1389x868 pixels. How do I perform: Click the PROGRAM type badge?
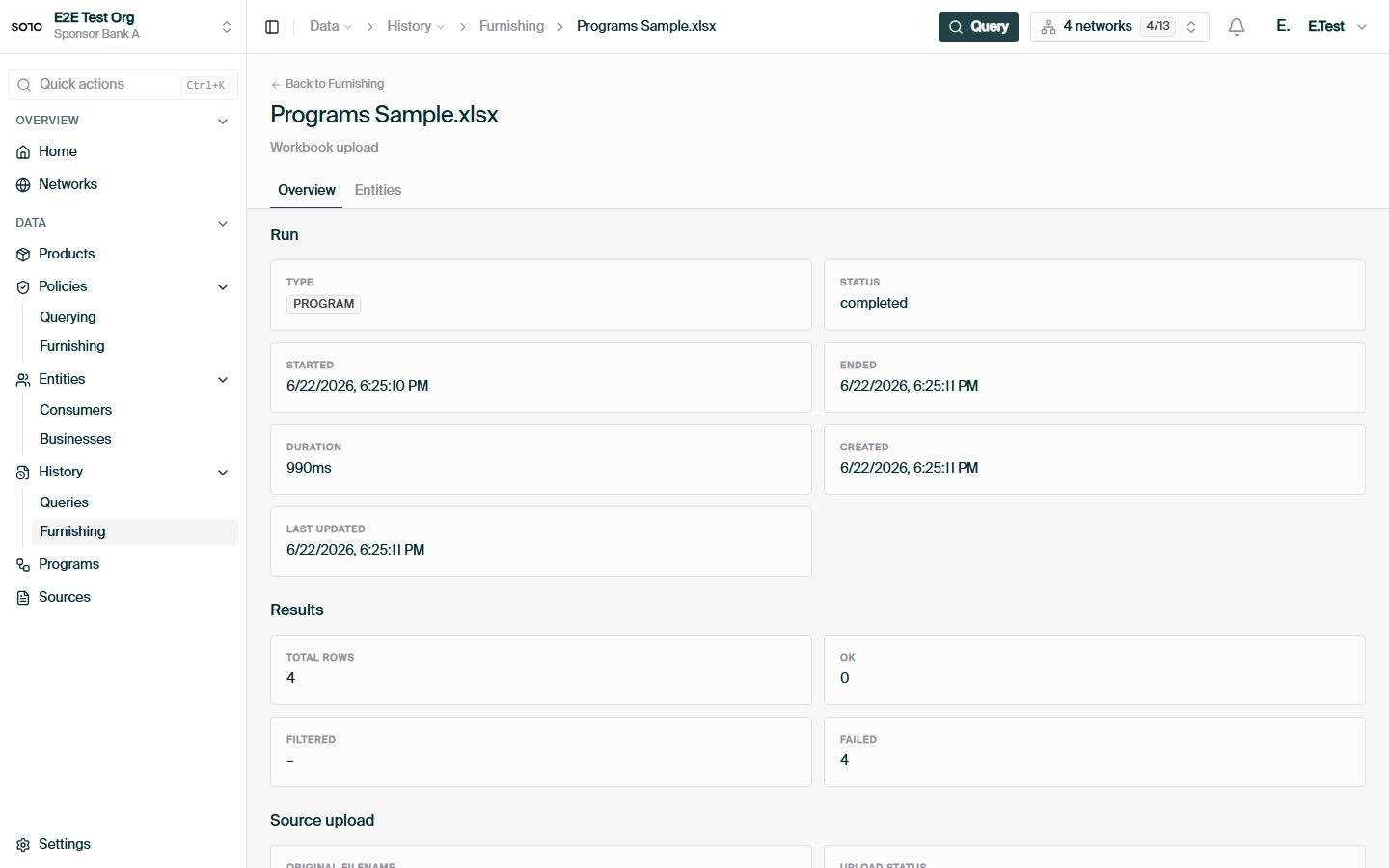pyautogui.click(x=323, y=304)
